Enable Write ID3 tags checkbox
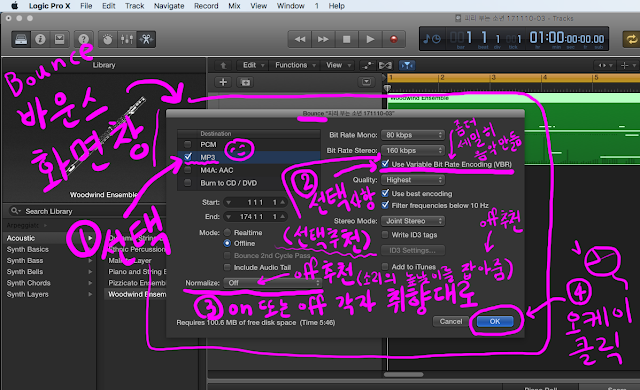Viewport: 640px width, 390px height. [x=385, y=235]
